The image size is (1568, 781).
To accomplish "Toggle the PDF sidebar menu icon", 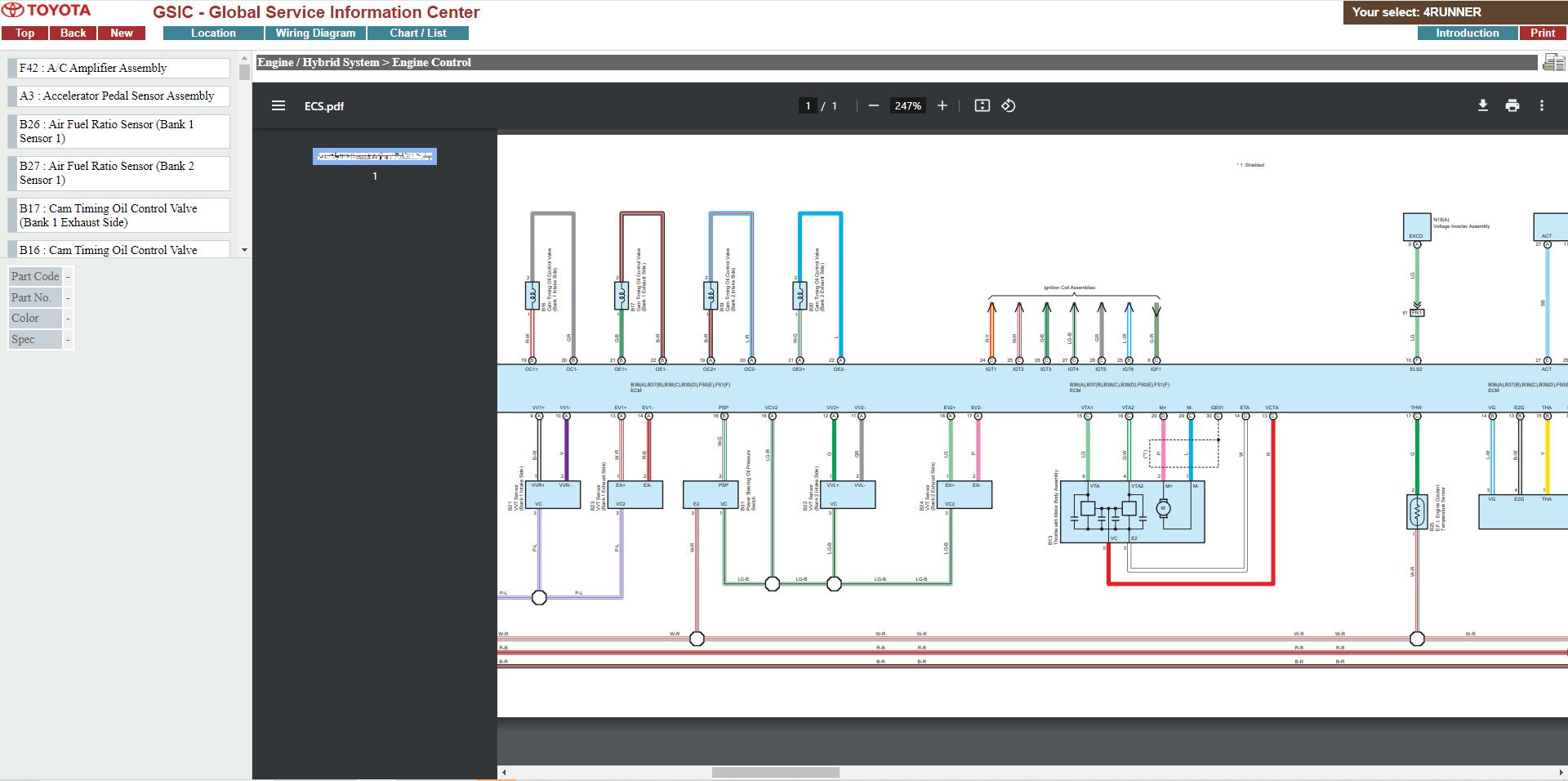I will point(278,105).
